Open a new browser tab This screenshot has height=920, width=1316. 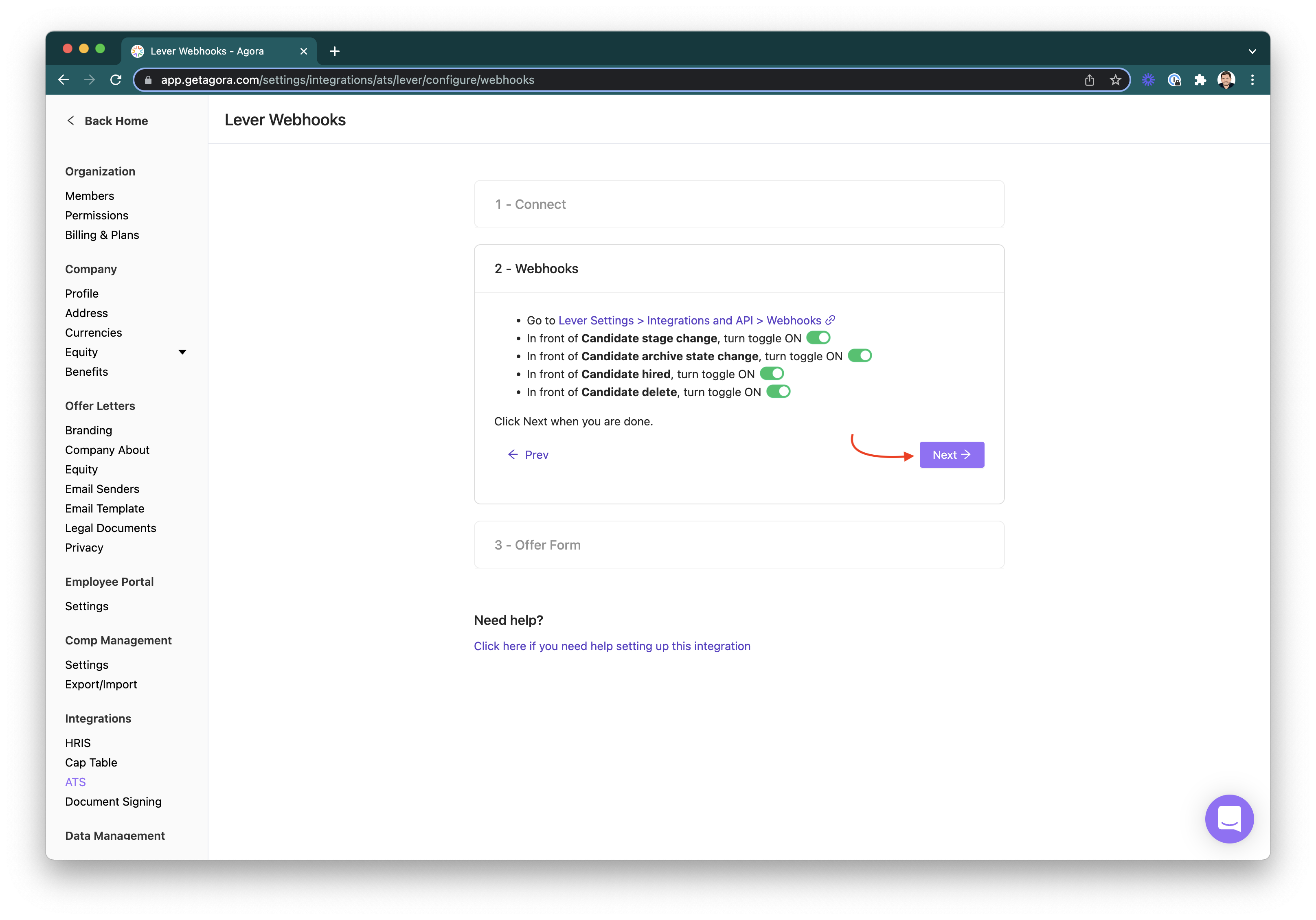[x=335, y=52]
